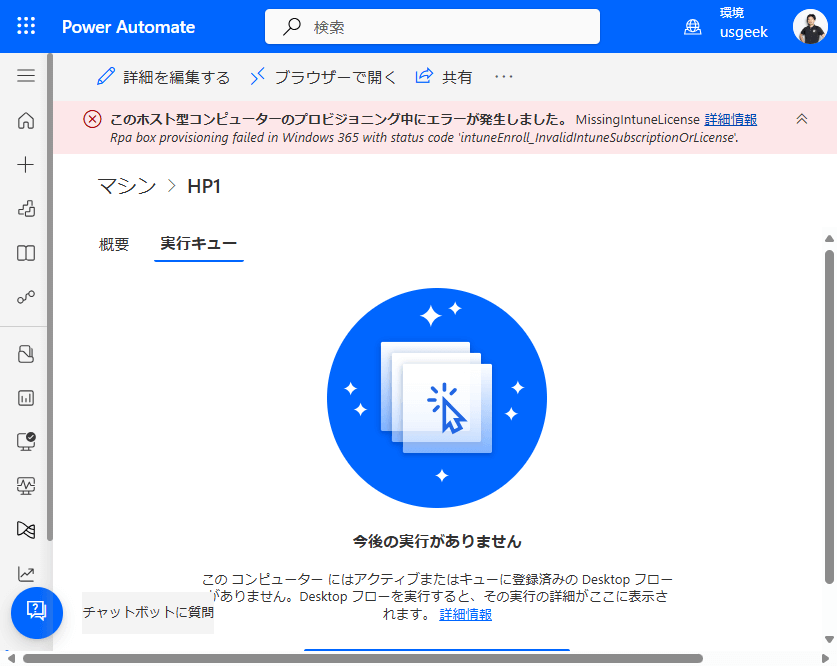
Task: Open the Machines monitor icon with checkmark
Action: click(x=26, y=441)
